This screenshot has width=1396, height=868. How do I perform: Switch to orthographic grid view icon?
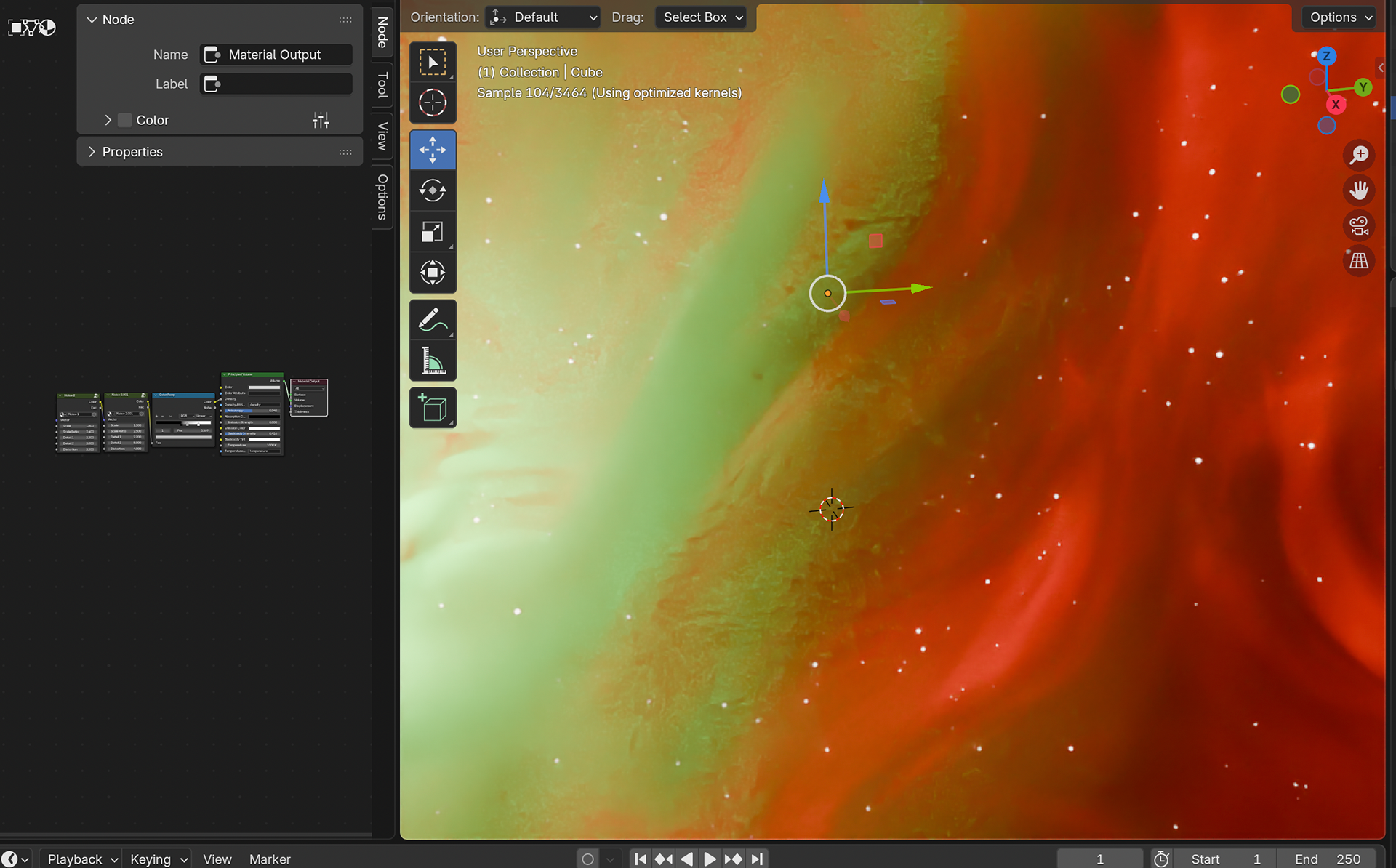[x=1358, y=260]
